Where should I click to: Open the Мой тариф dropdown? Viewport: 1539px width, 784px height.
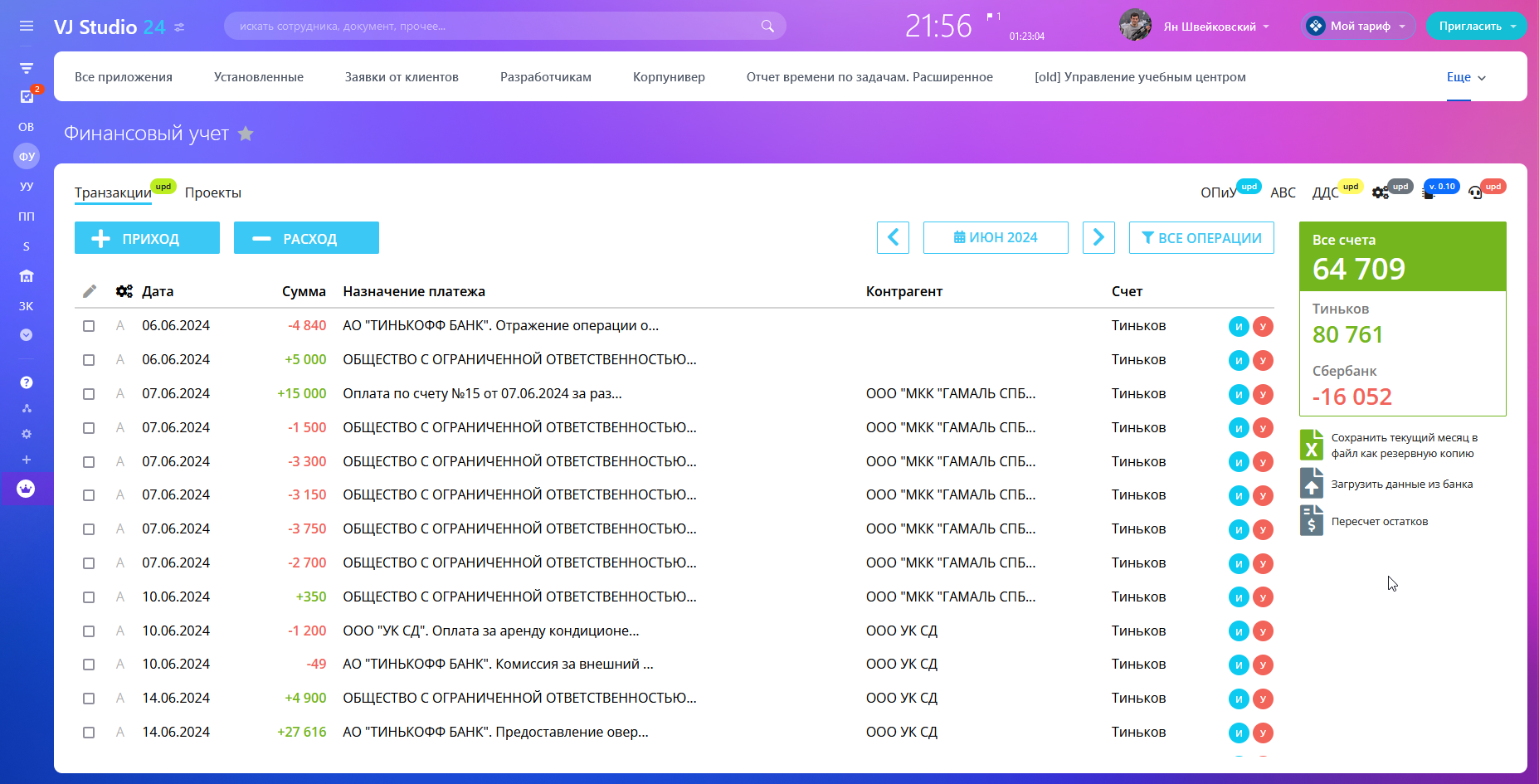(1360, 26)
